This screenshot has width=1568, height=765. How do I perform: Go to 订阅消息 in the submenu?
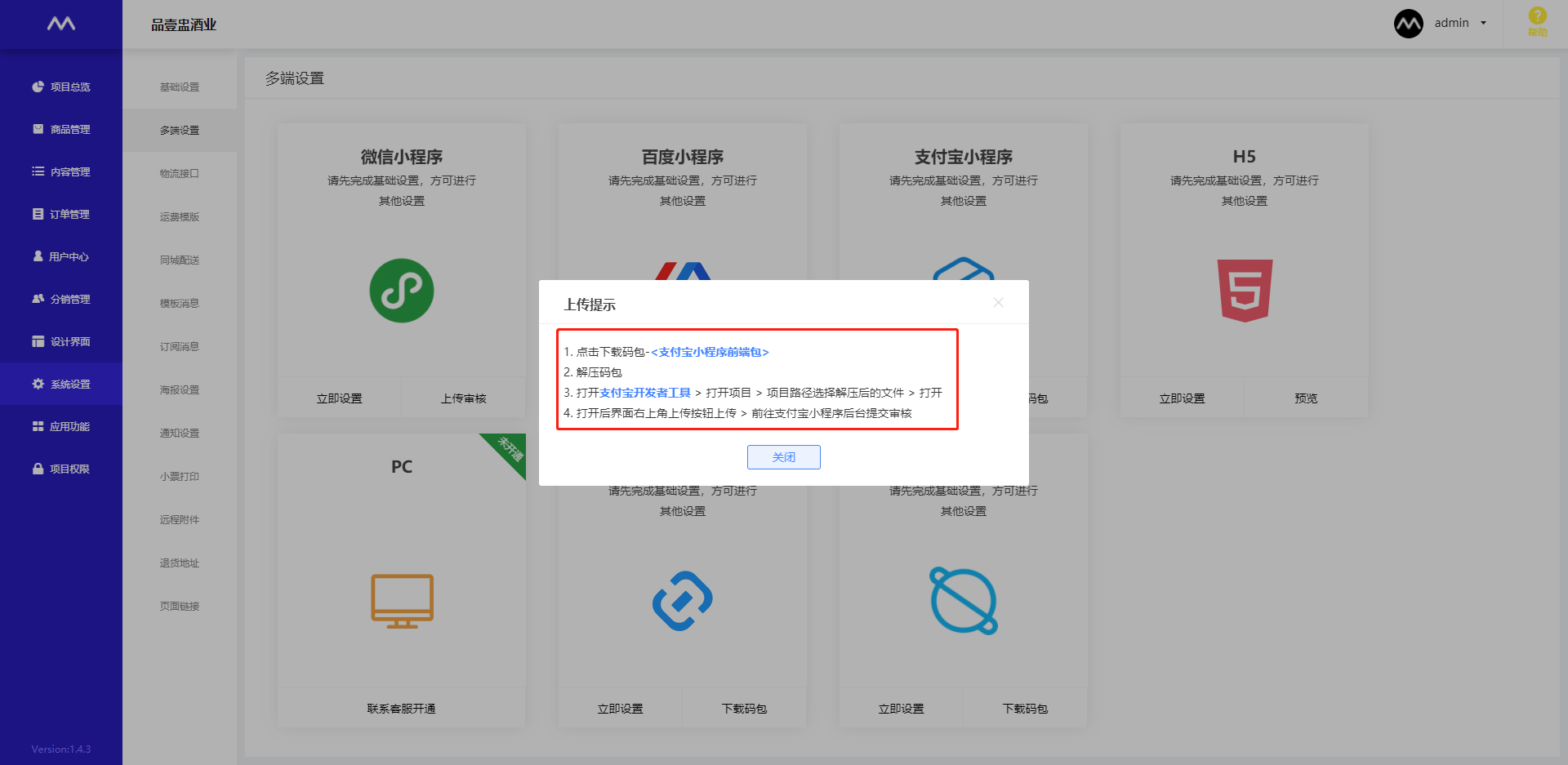(180, 347)
